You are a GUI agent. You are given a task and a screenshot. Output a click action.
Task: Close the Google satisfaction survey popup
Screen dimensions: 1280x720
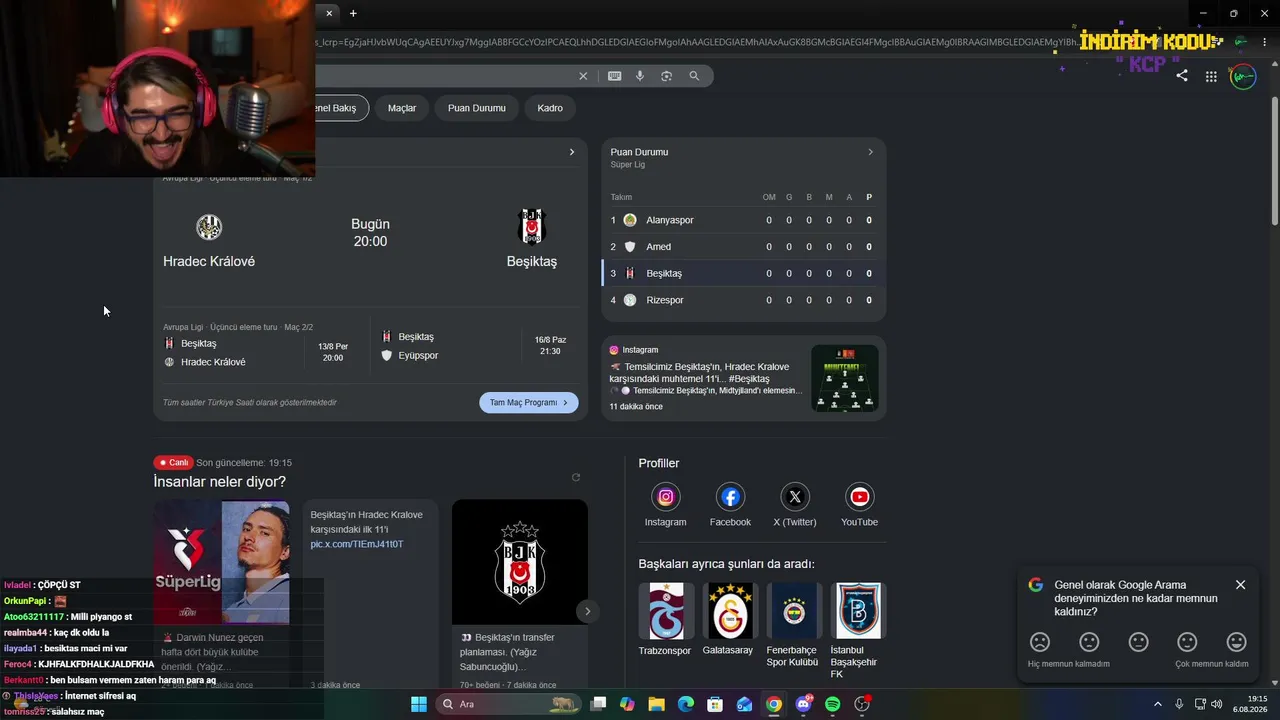tap(1241, 585)
